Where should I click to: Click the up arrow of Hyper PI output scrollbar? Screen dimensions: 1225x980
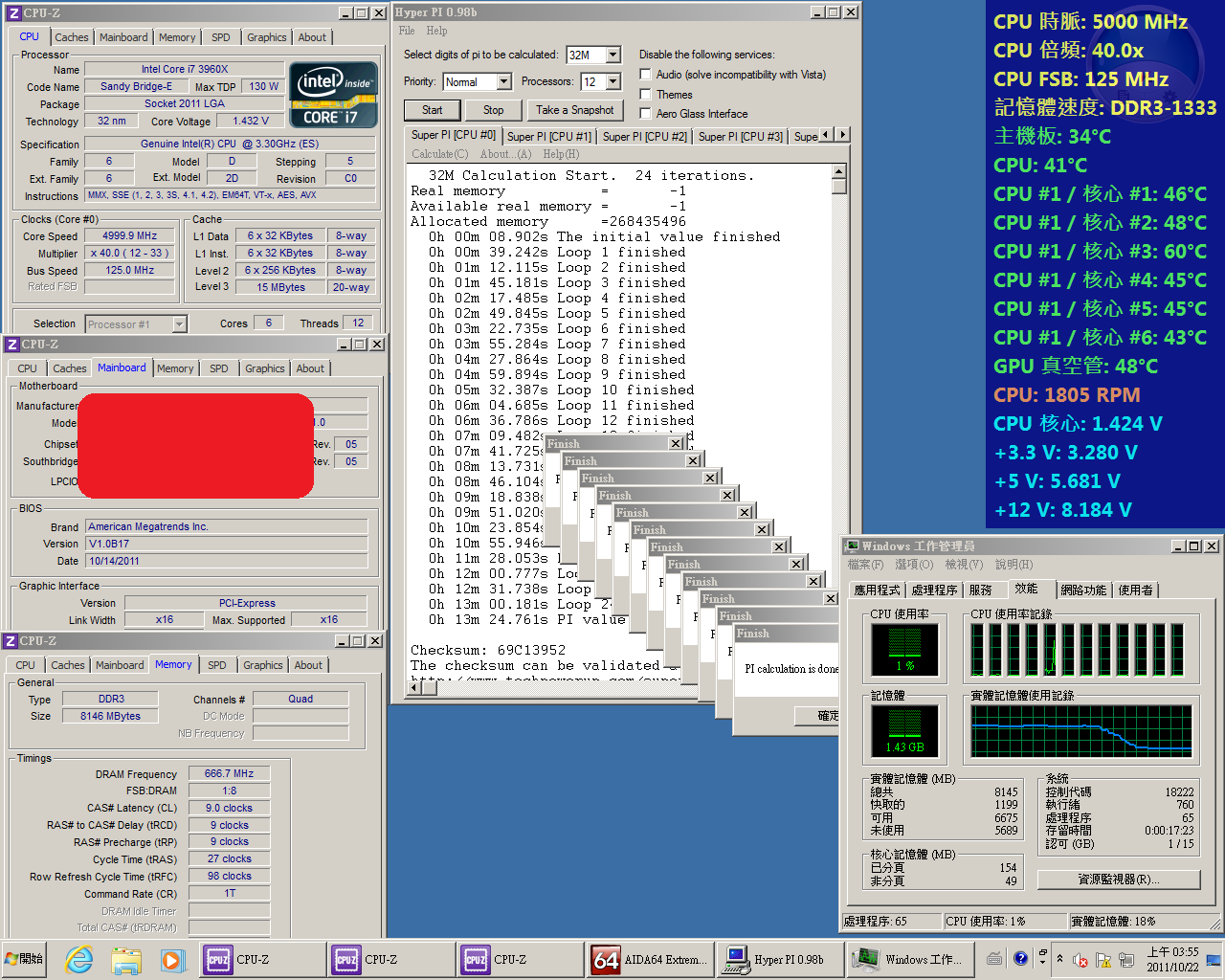(x=839, y=173)
